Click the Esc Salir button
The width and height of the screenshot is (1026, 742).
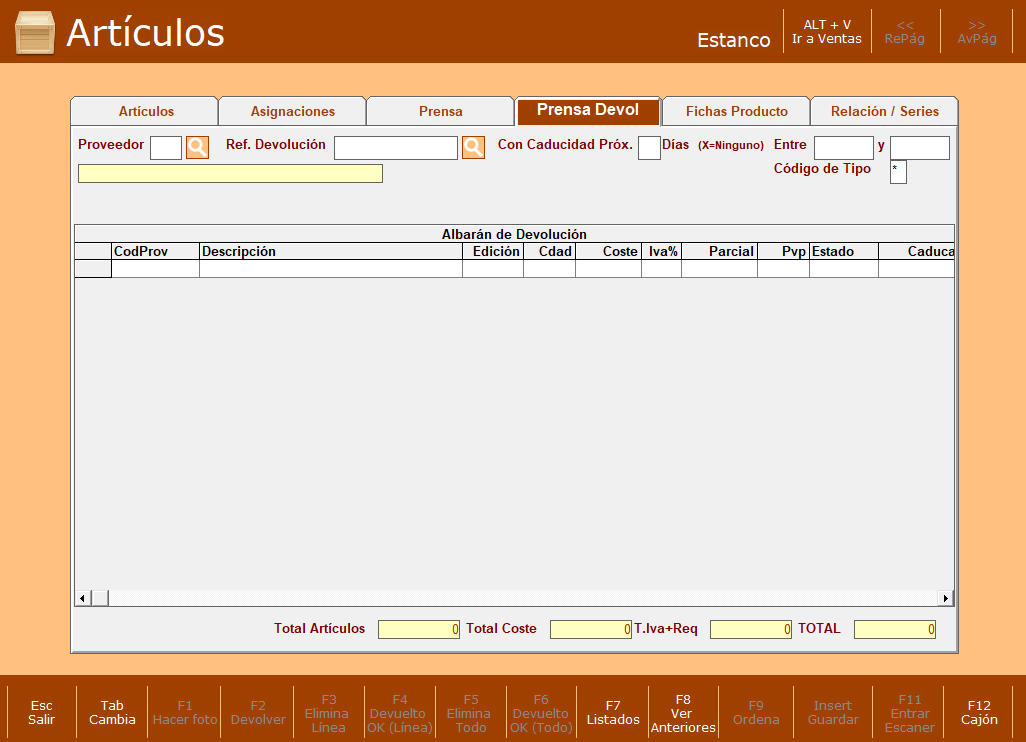click(41, 713)
